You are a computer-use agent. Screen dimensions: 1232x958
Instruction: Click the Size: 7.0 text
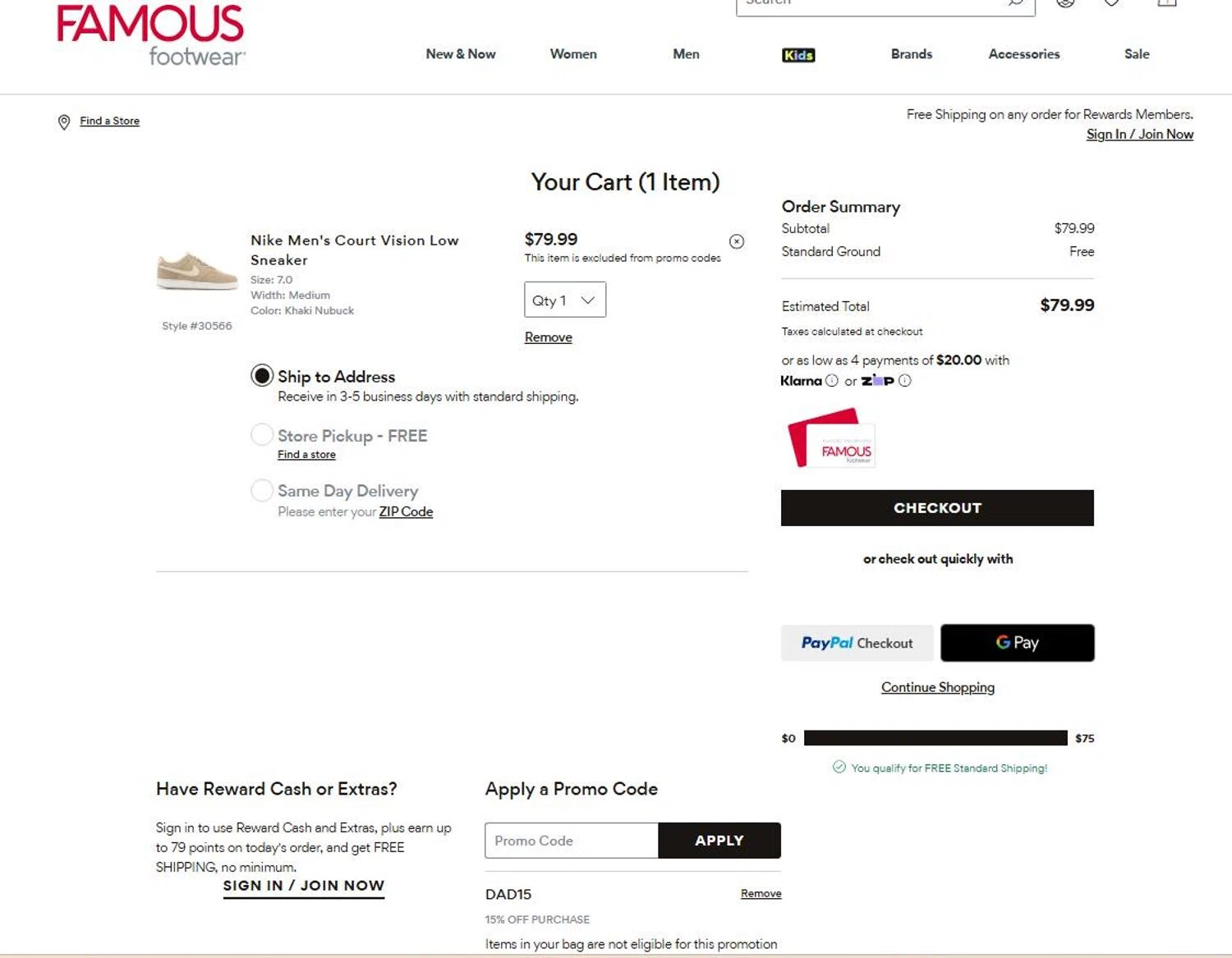tap(271, 280)
